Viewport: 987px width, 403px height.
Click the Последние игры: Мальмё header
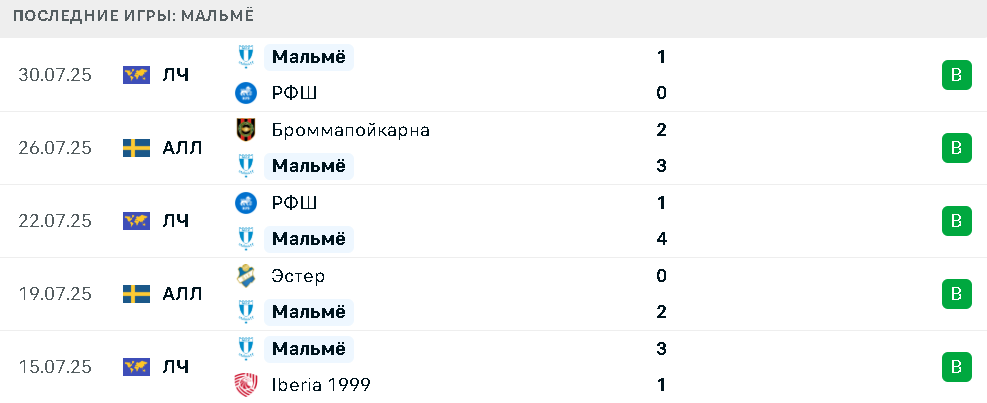click(133, 16)
